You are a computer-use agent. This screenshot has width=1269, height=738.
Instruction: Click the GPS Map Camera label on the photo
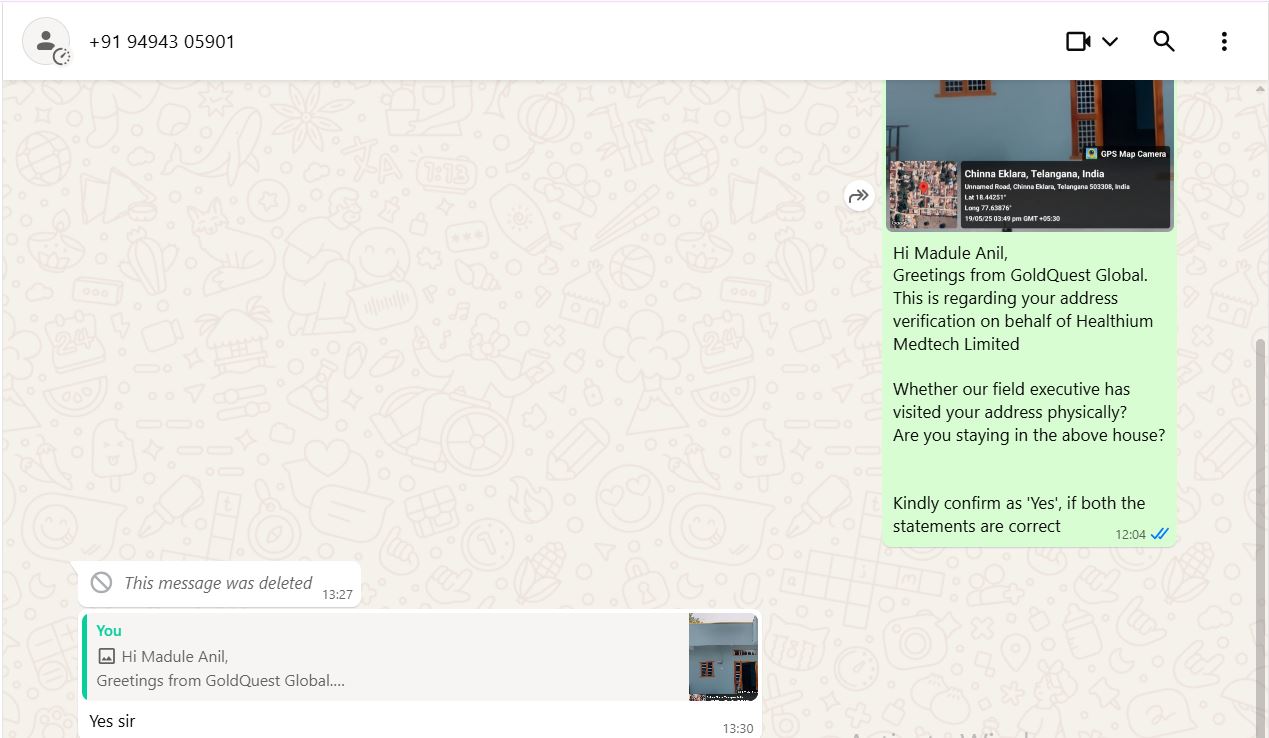1126,154
